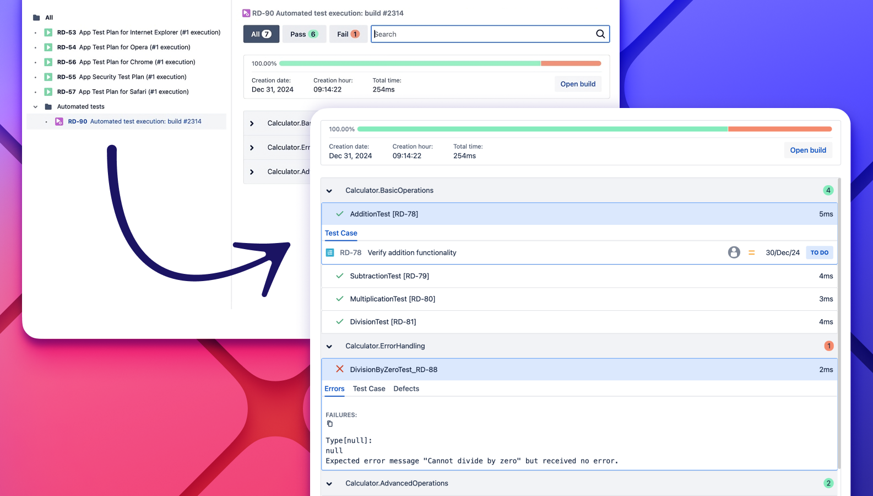The image size is (873, 496).
Task: Collapse the Calculator.BasicOperations group
Action: click(x=329, y=191)
